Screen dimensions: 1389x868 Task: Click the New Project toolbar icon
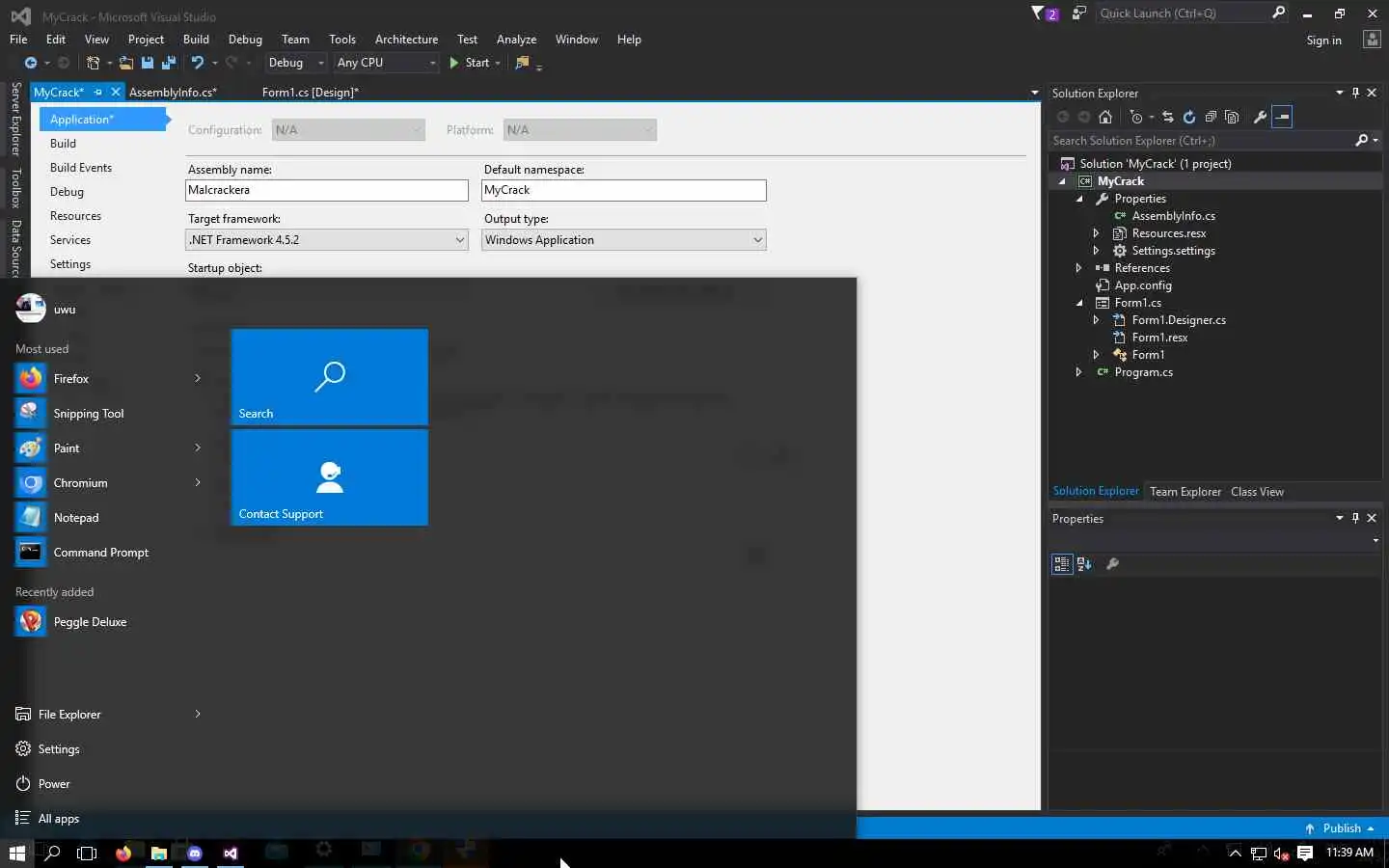pos(93,63)
